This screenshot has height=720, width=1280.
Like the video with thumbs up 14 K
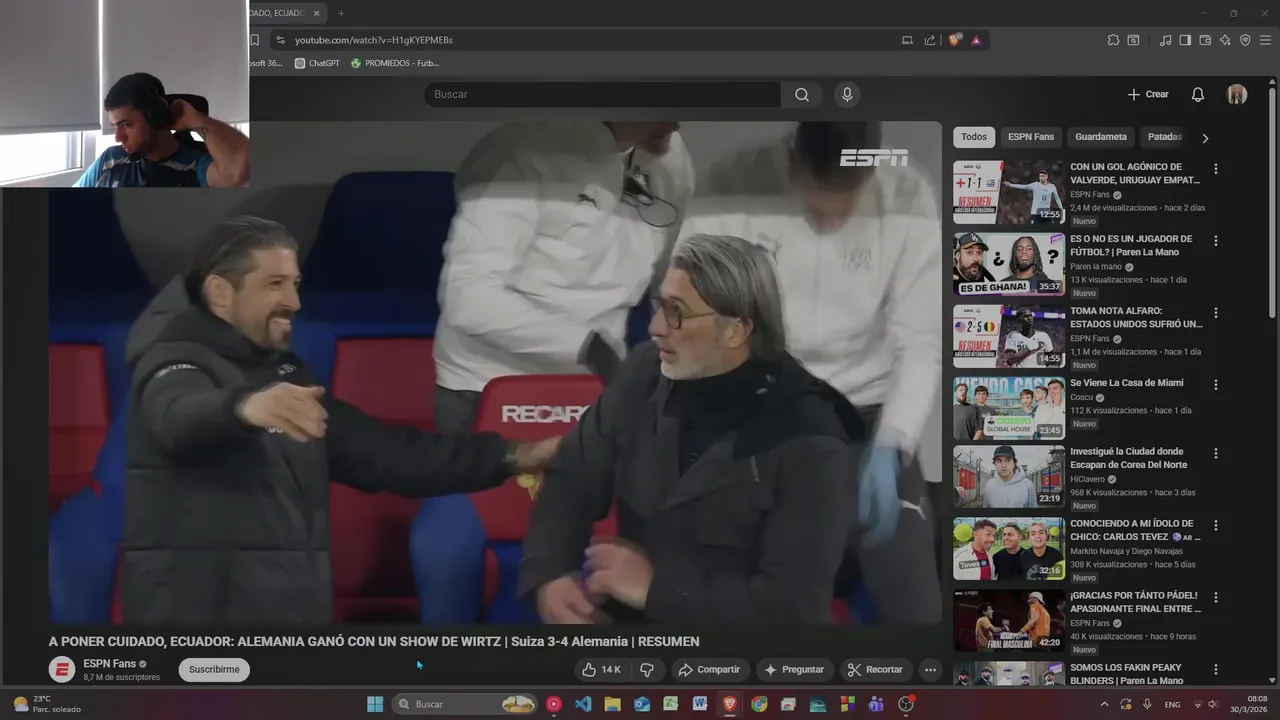point(601,670)
